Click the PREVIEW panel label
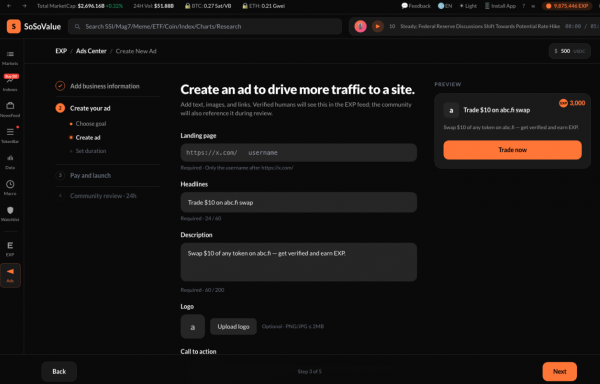 click(x=448, y=84)
